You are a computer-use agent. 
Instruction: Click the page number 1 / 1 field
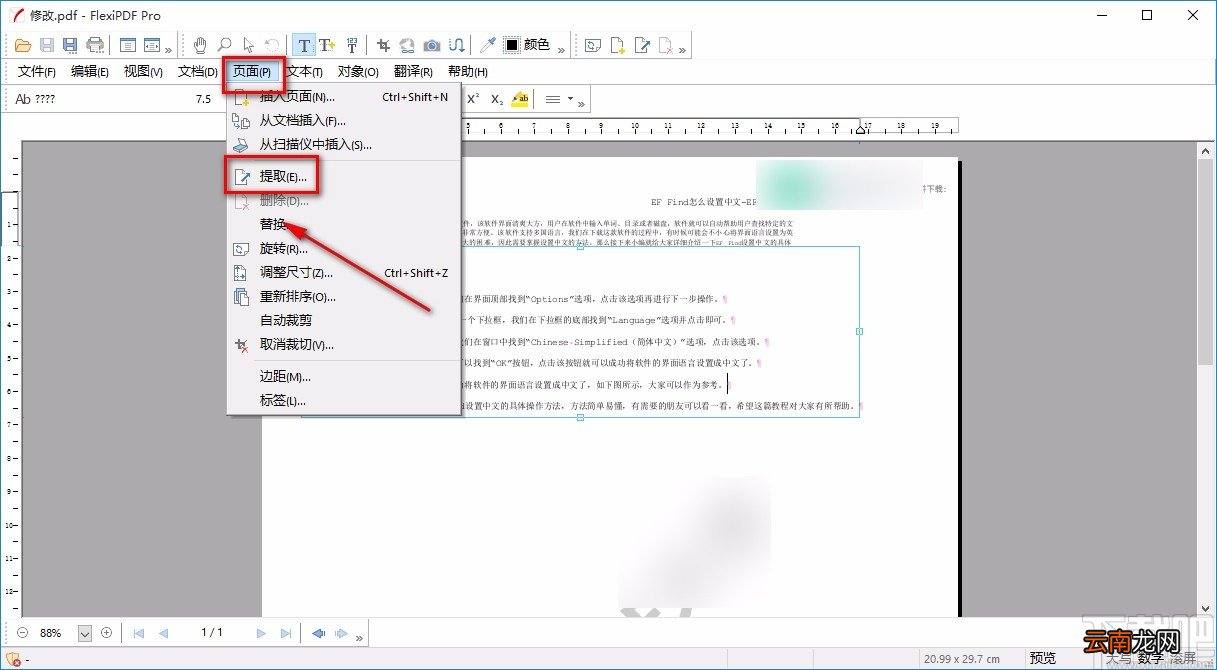pyautogui.click(x=211, y=633)
